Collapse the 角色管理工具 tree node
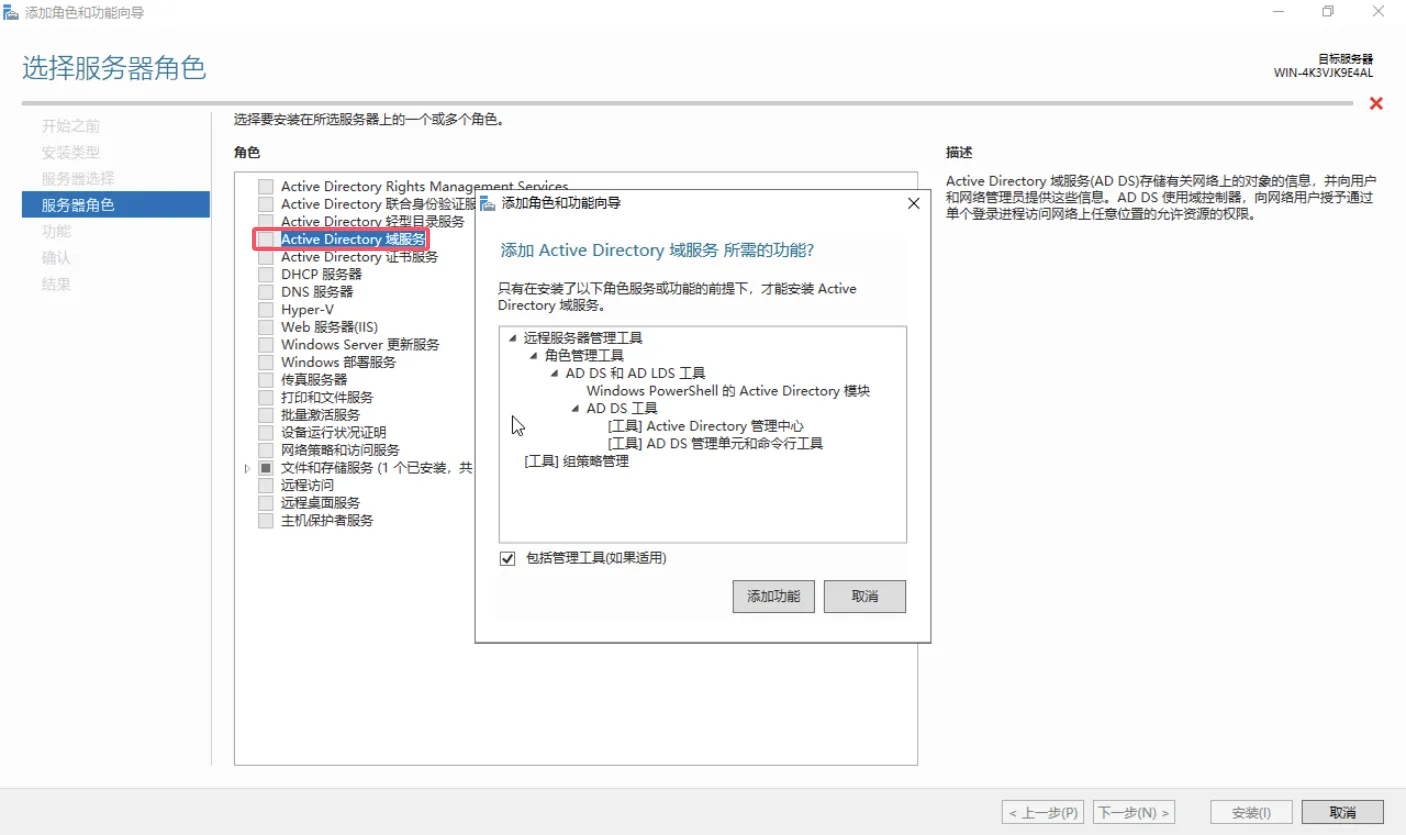Screen dimensions: 1406x835 [x=534, y=356]
